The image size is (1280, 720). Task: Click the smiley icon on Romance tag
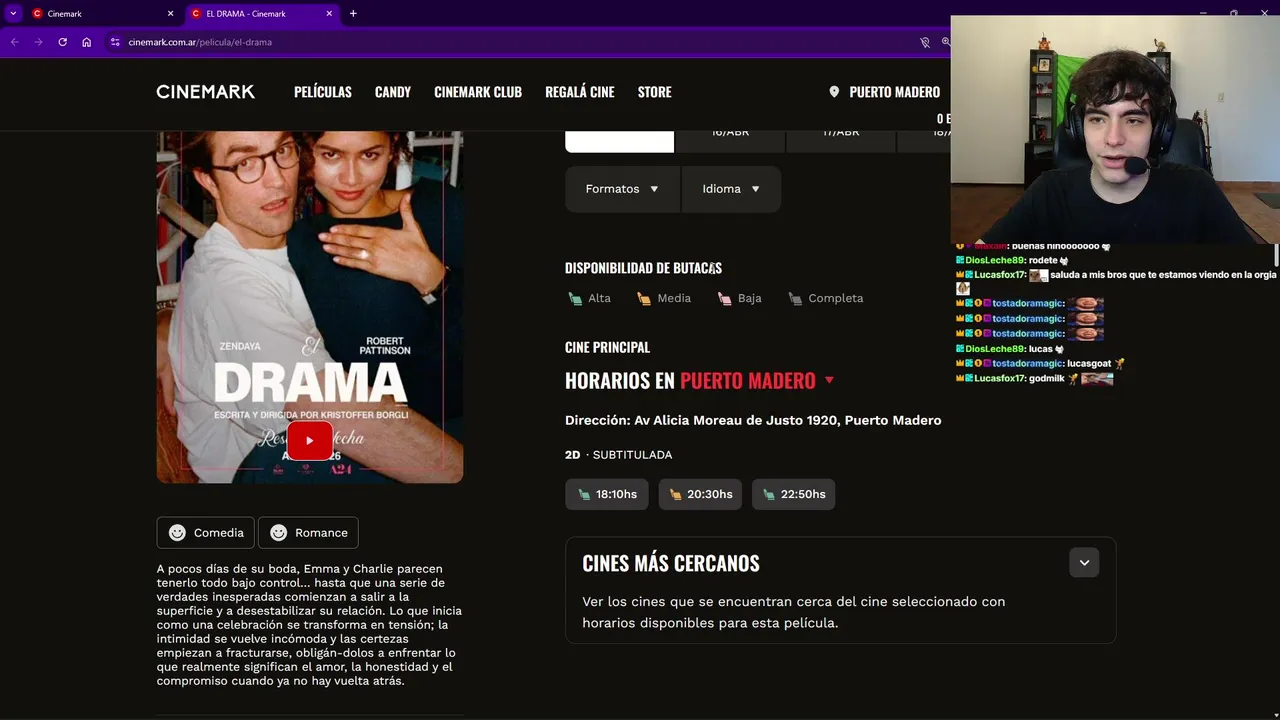pos(278,533)
